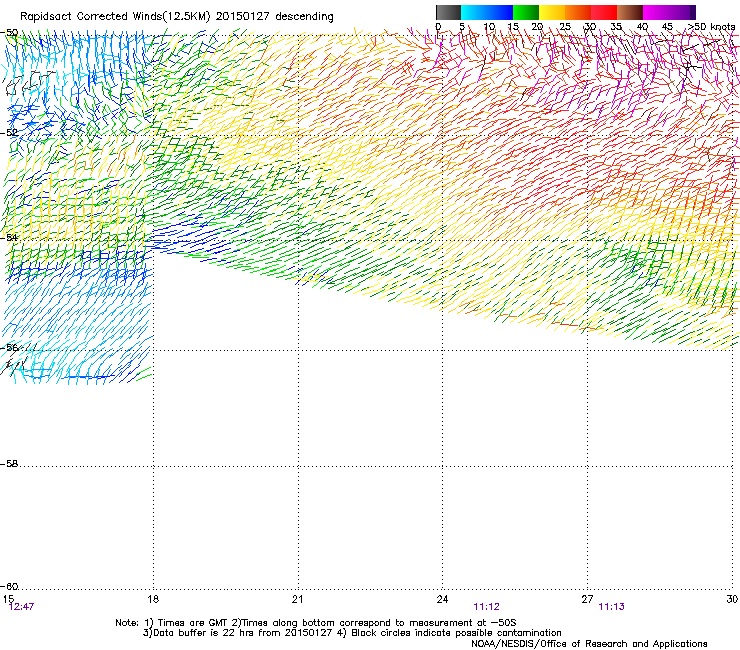740x650 pixels.
Task: Click the 'NOAA/NESDIS/Office of Research and Applications' credit
Action: 589,644
